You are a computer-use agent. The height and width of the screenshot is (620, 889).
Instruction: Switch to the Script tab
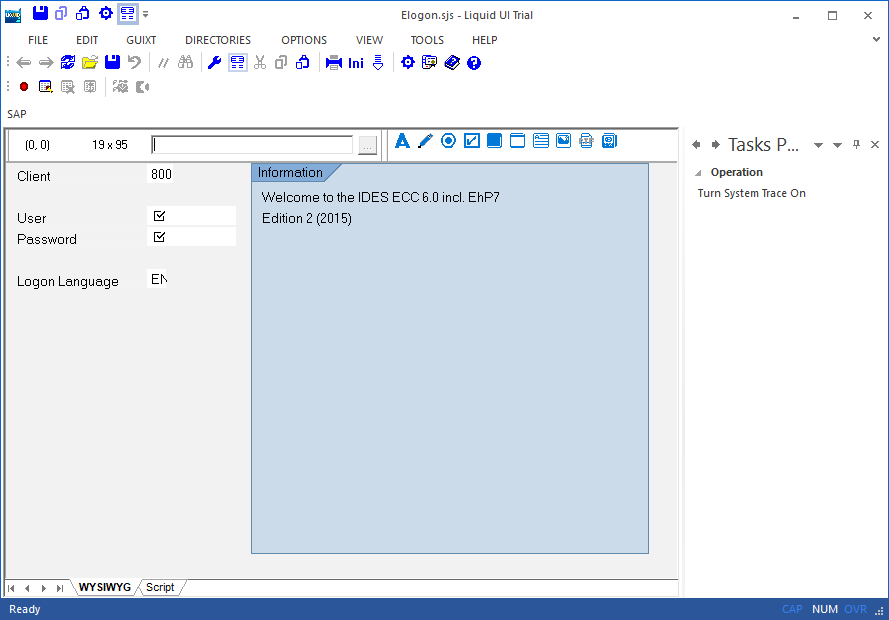(x=160, y=588)
